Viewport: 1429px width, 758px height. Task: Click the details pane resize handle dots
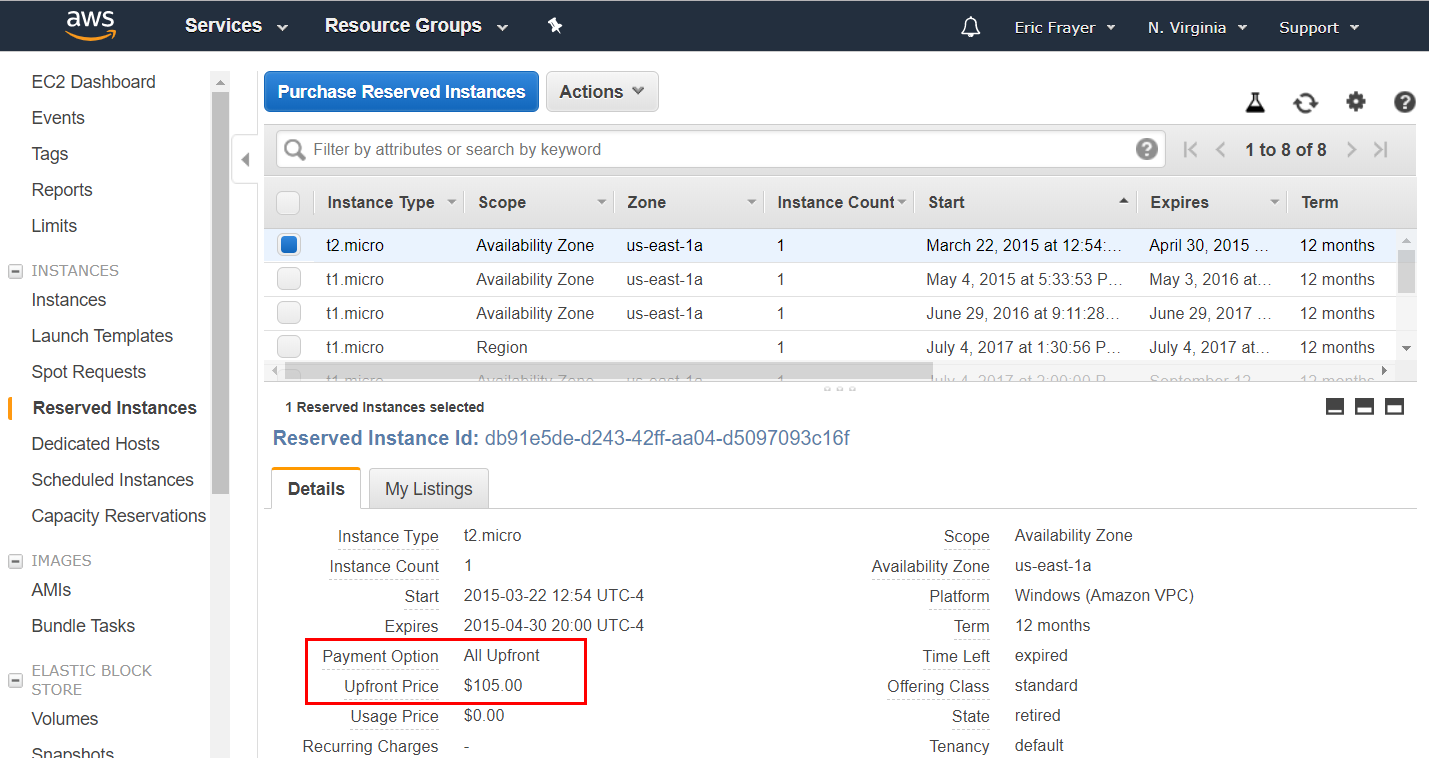click(x=839, y=388)
